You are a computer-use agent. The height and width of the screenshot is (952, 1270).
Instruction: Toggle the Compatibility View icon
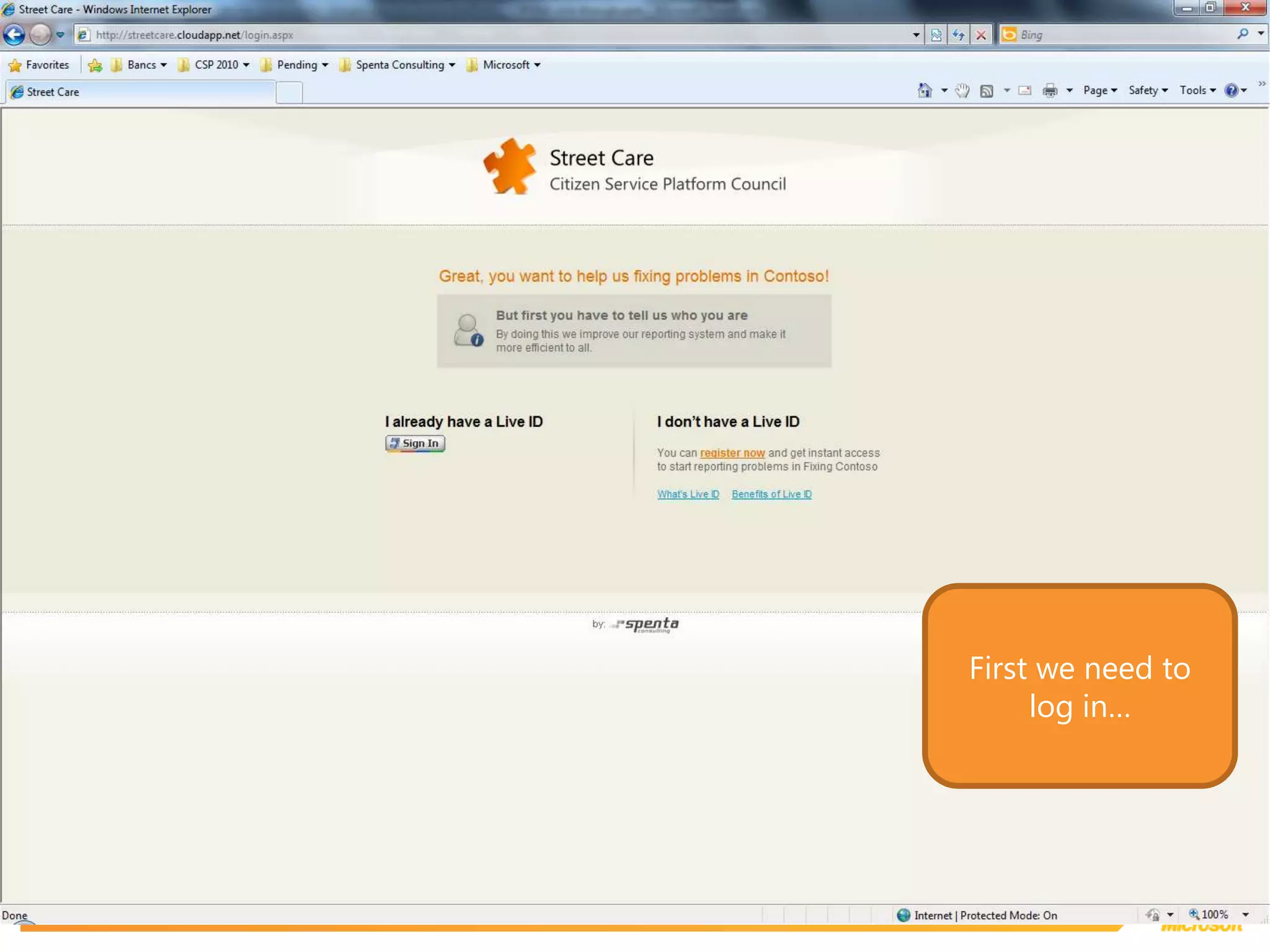[936, 35]
